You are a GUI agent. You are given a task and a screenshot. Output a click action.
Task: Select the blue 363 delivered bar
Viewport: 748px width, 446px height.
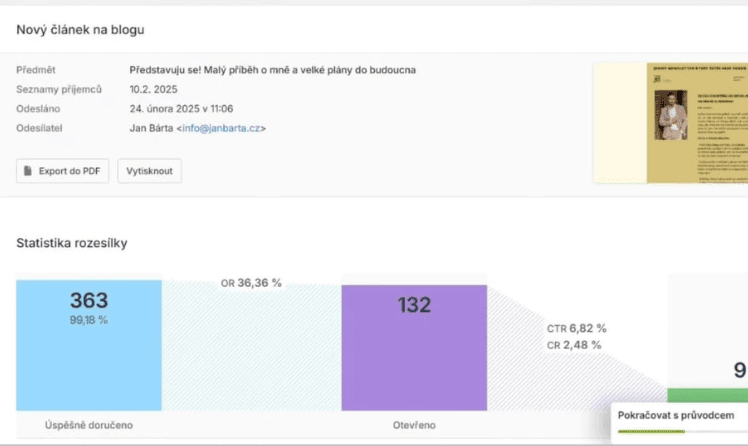(x=89, y=345)
